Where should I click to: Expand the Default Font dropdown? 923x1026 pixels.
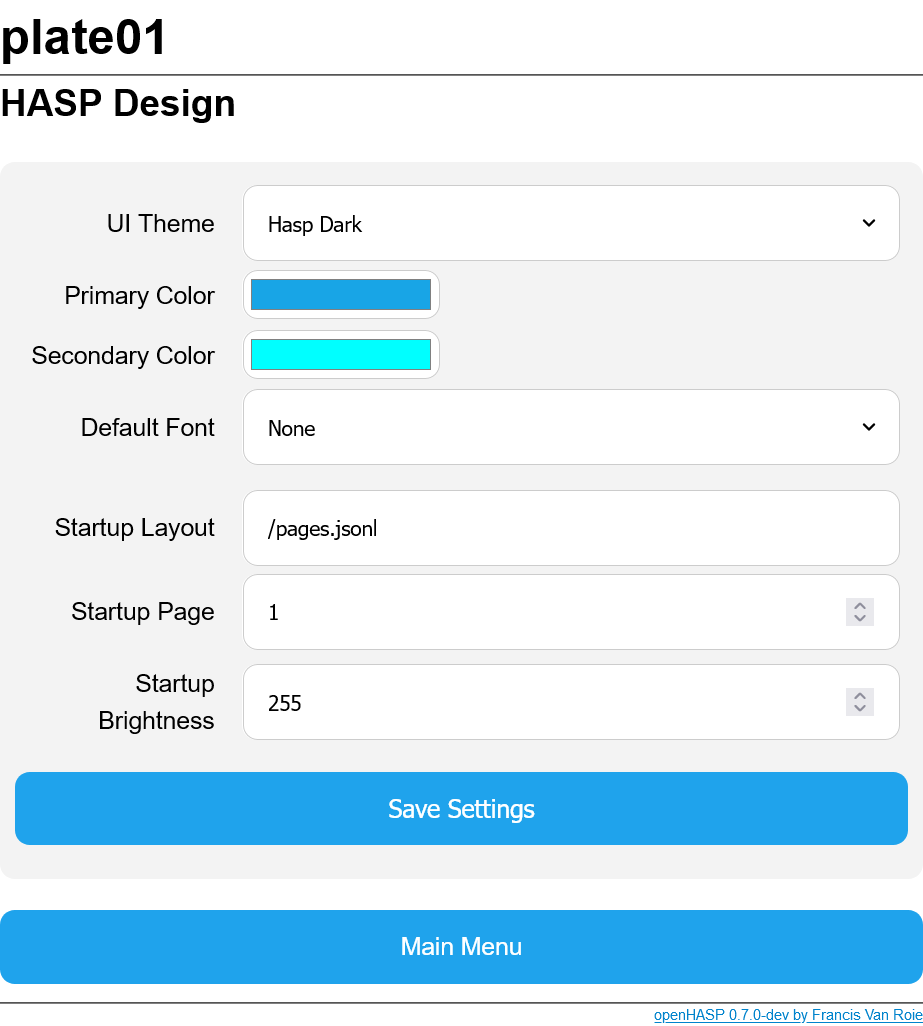[x=570, y=428]
